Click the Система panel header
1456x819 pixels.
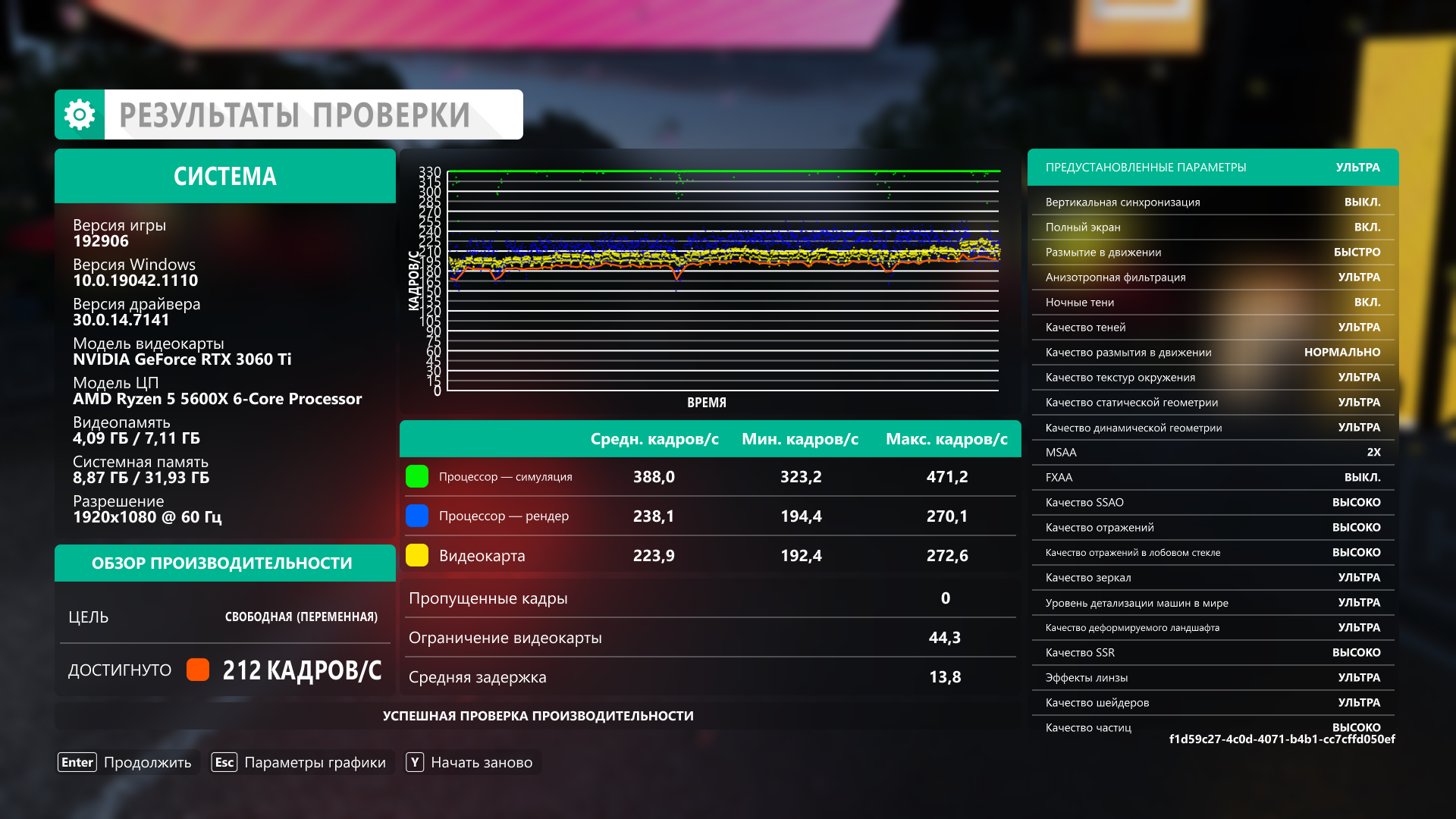(225, 176)
